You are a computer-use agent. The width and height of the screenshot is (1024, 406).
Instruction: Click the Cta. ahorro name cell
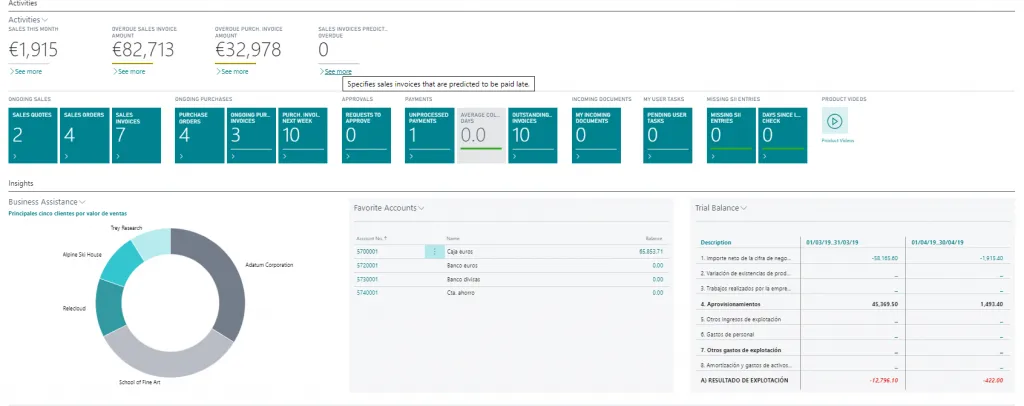460,293
